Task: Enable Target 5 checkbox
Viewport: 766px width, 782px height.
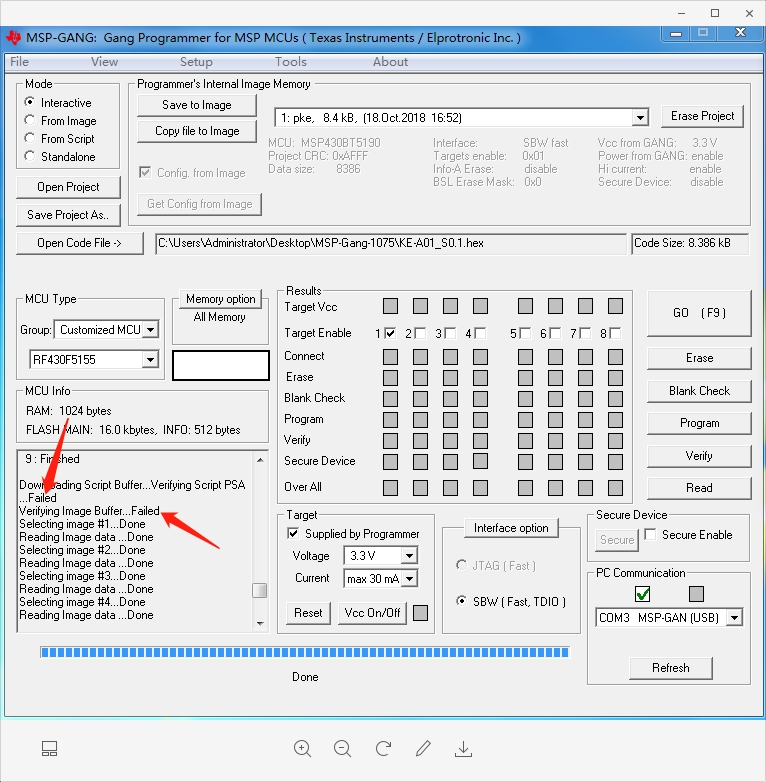Action: click(x=525, y=333)
